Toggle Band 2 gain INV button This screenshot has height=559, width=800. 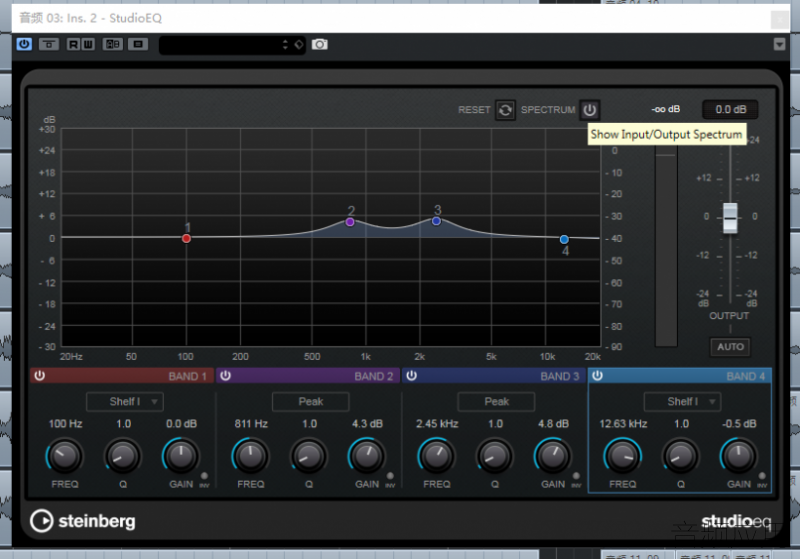coord(390,476)
